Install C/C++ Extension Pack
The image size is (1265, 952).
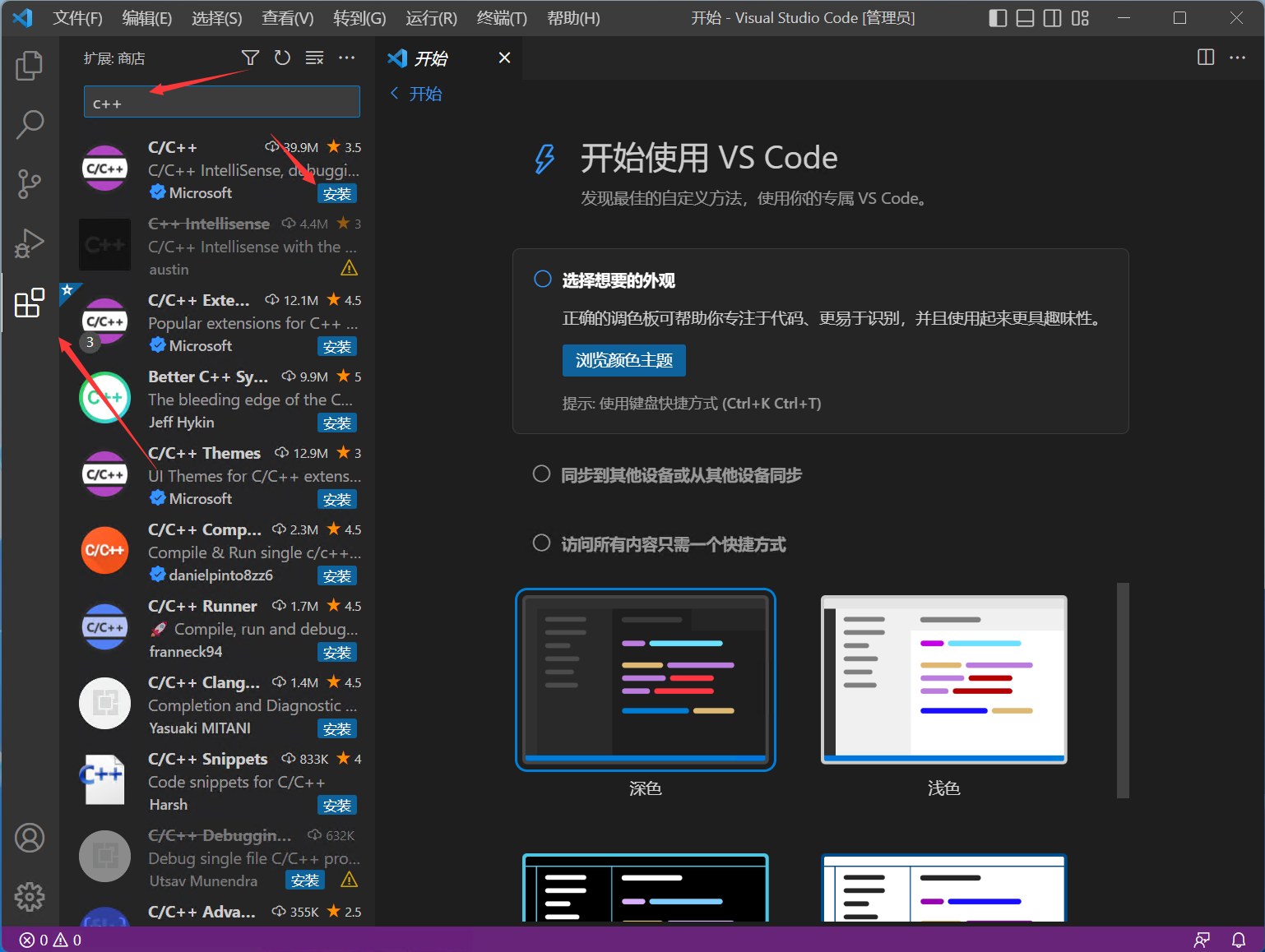[337, 347]
